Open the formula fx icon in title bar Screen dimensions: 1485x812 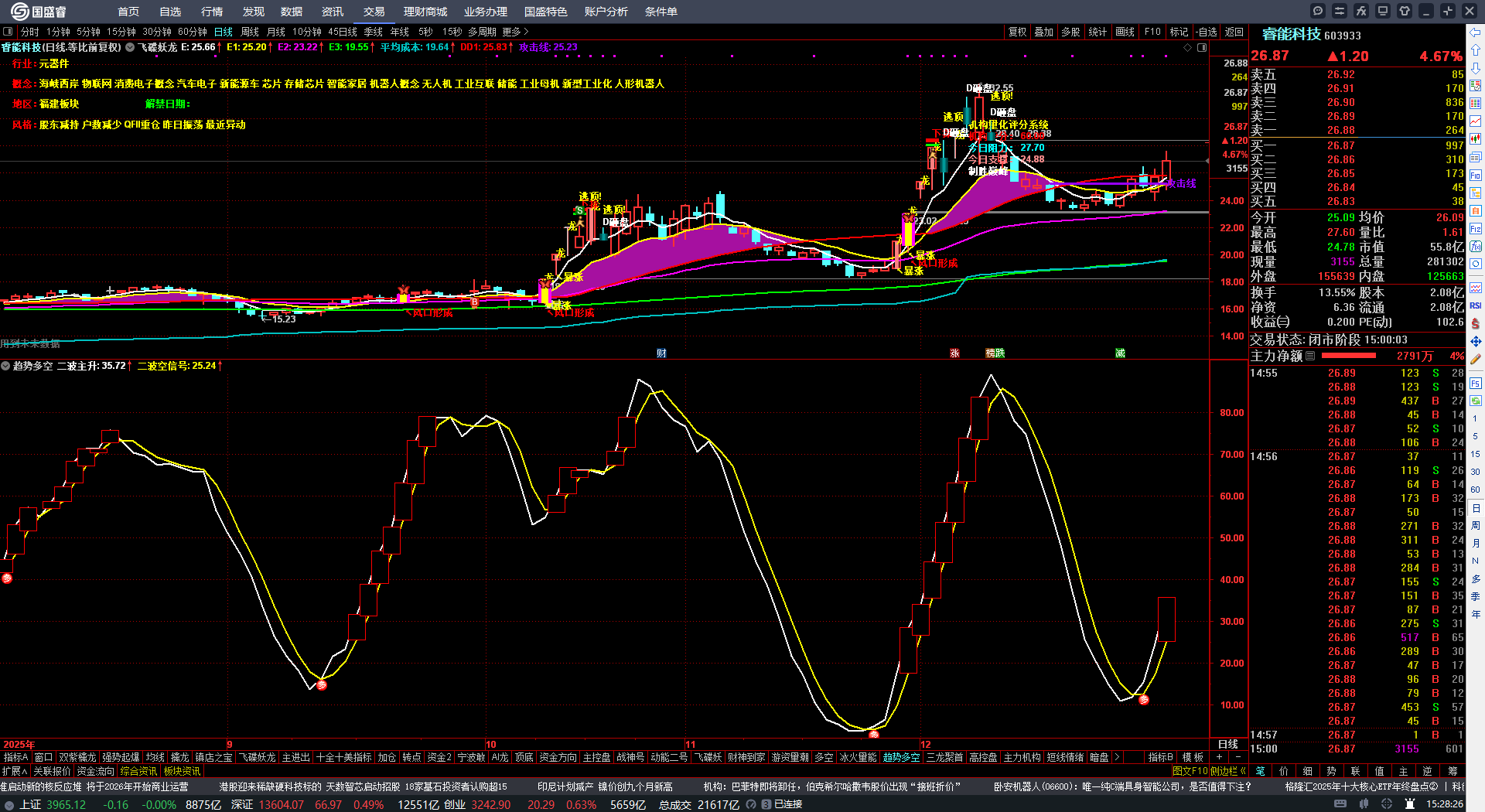click(1361, 11)
